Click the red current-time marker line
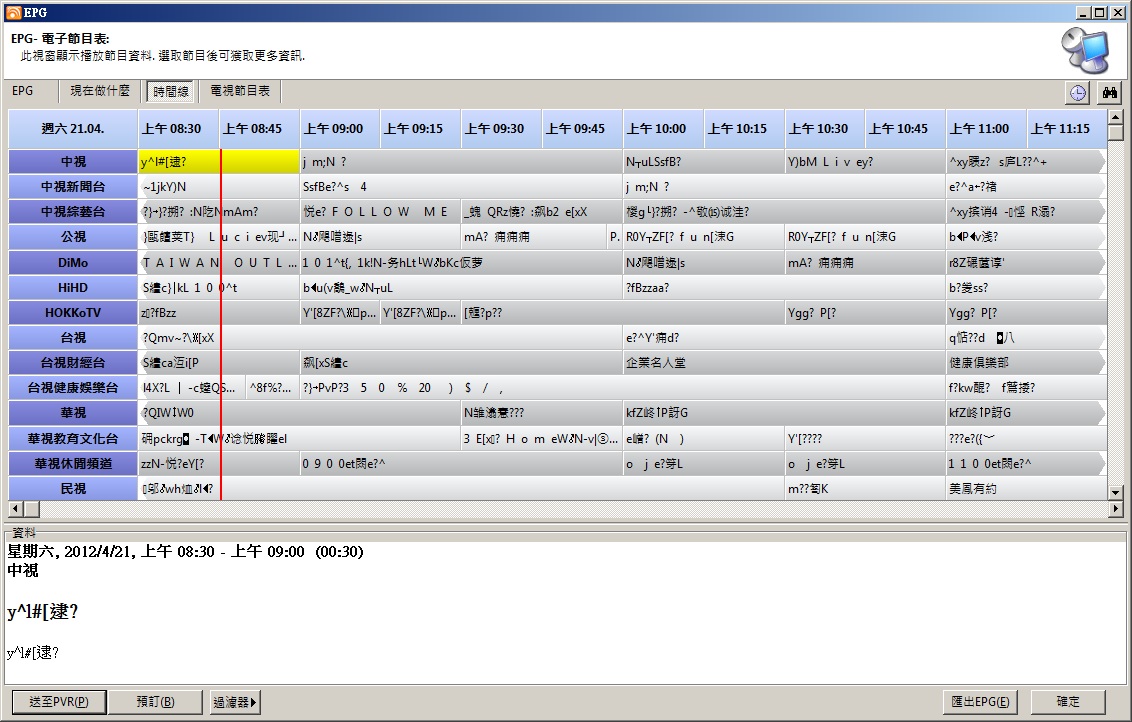This screenshot has height=722, width=1132. coord(221,325)
